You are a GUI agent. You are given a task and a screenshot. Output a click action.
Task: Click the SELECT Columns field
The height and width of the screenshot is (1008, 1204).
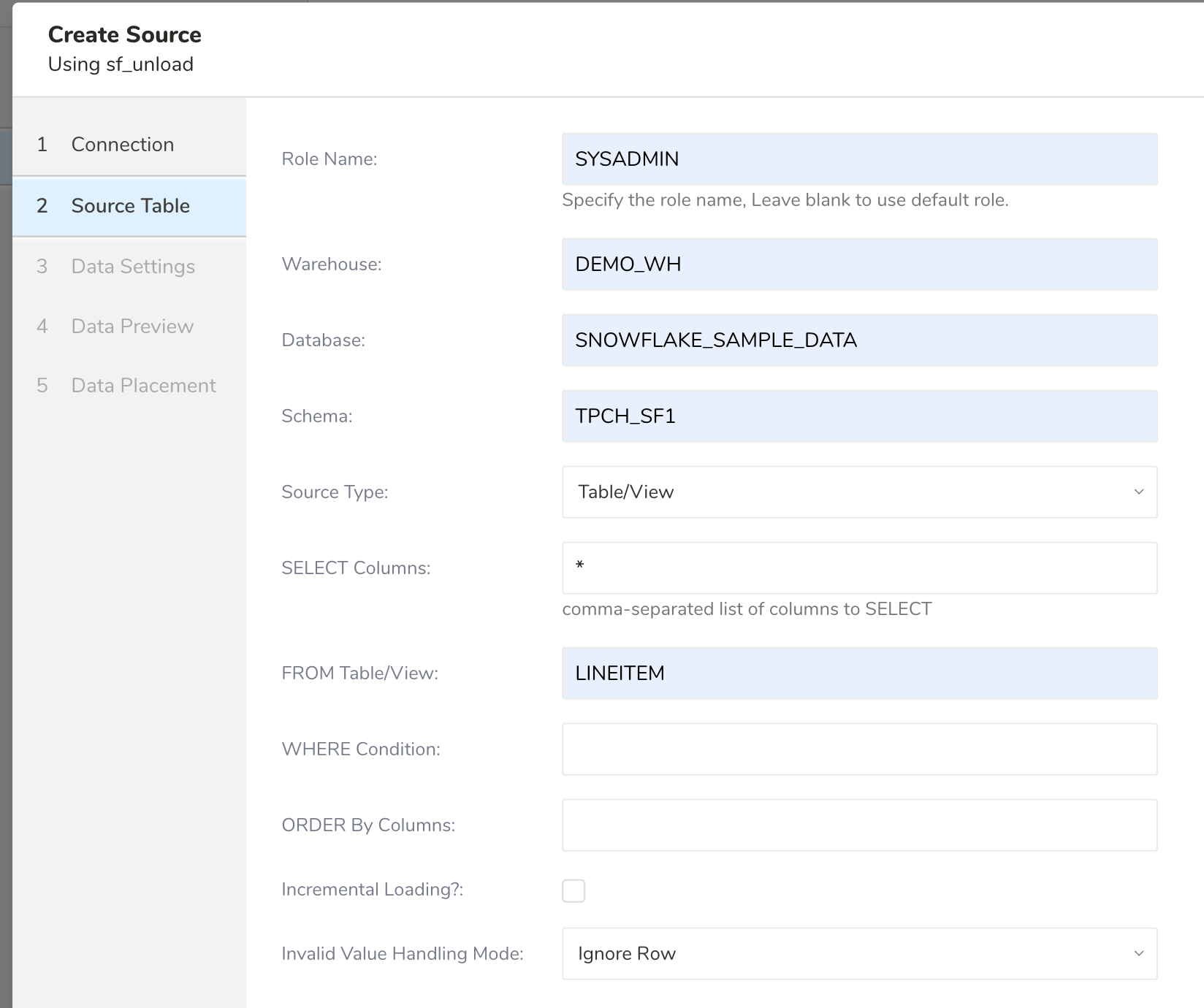(x=859, y=568)
